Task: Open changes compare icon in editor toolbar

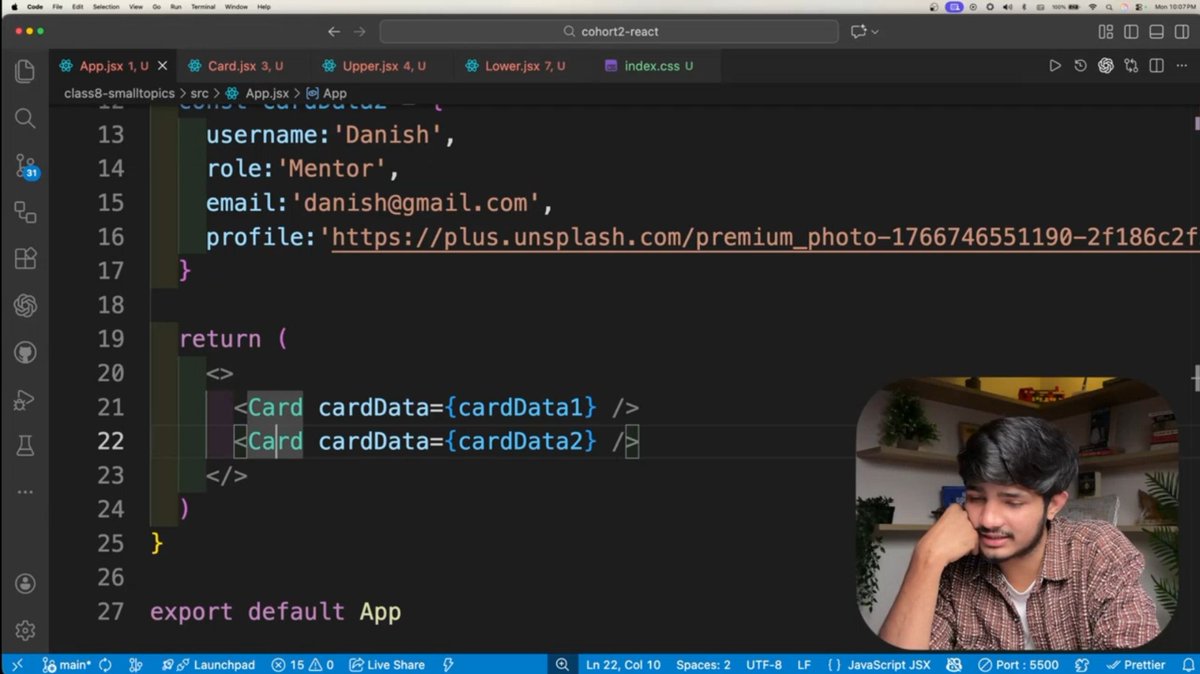Action: (1131, 66)
